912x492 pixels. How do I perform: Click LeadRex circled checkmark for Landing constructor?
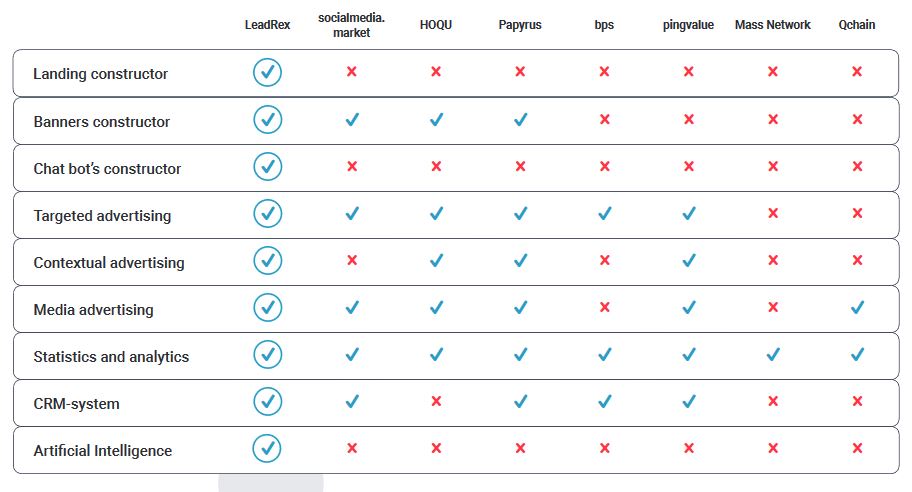click(268, 73)
